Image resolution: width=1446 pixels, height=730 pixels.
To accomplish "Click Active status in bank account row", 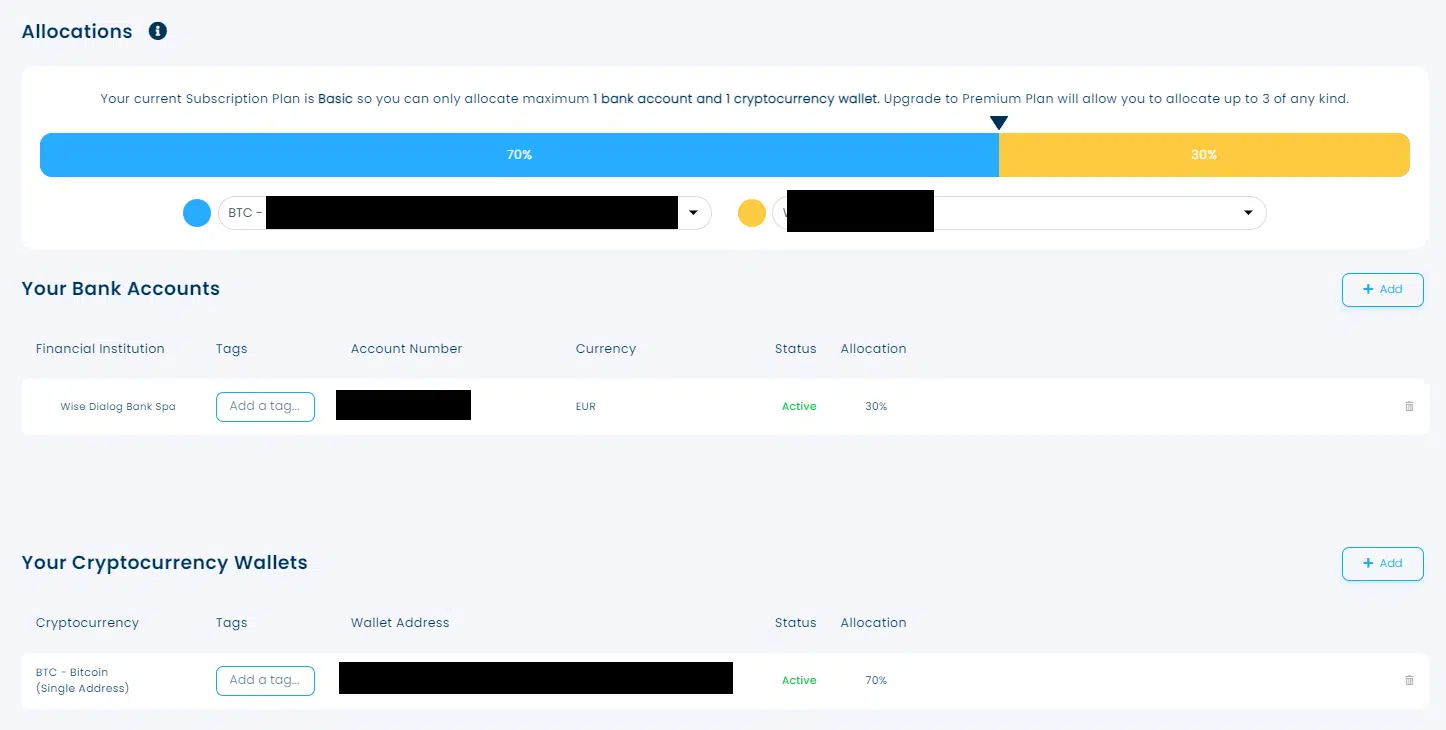I will [799, 406].
